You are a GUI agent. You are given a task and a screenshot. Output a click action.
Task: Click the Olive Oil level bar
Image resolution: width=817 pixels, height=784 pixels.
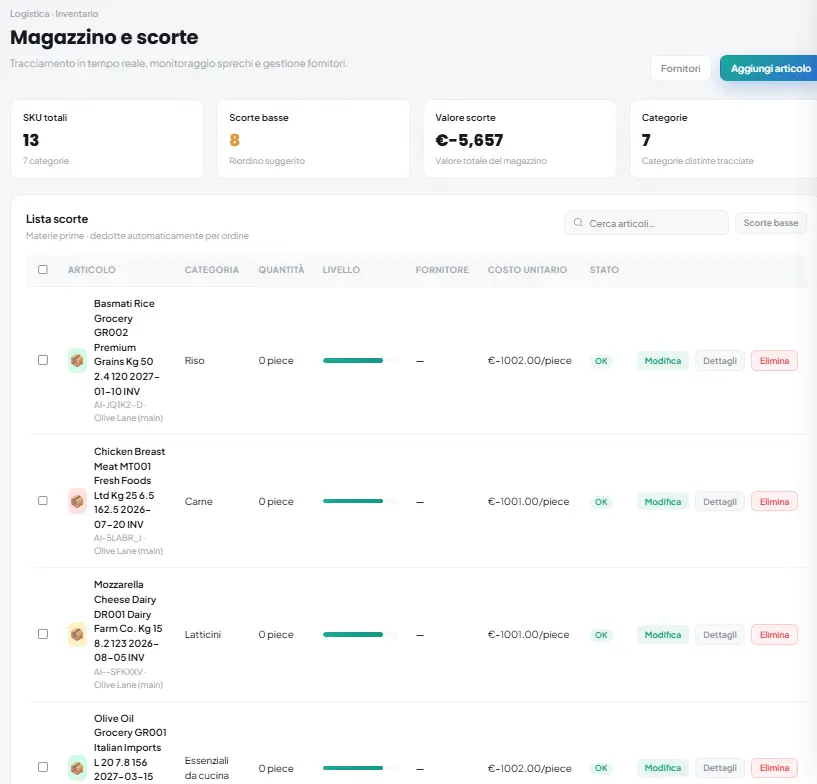point(361,768)
